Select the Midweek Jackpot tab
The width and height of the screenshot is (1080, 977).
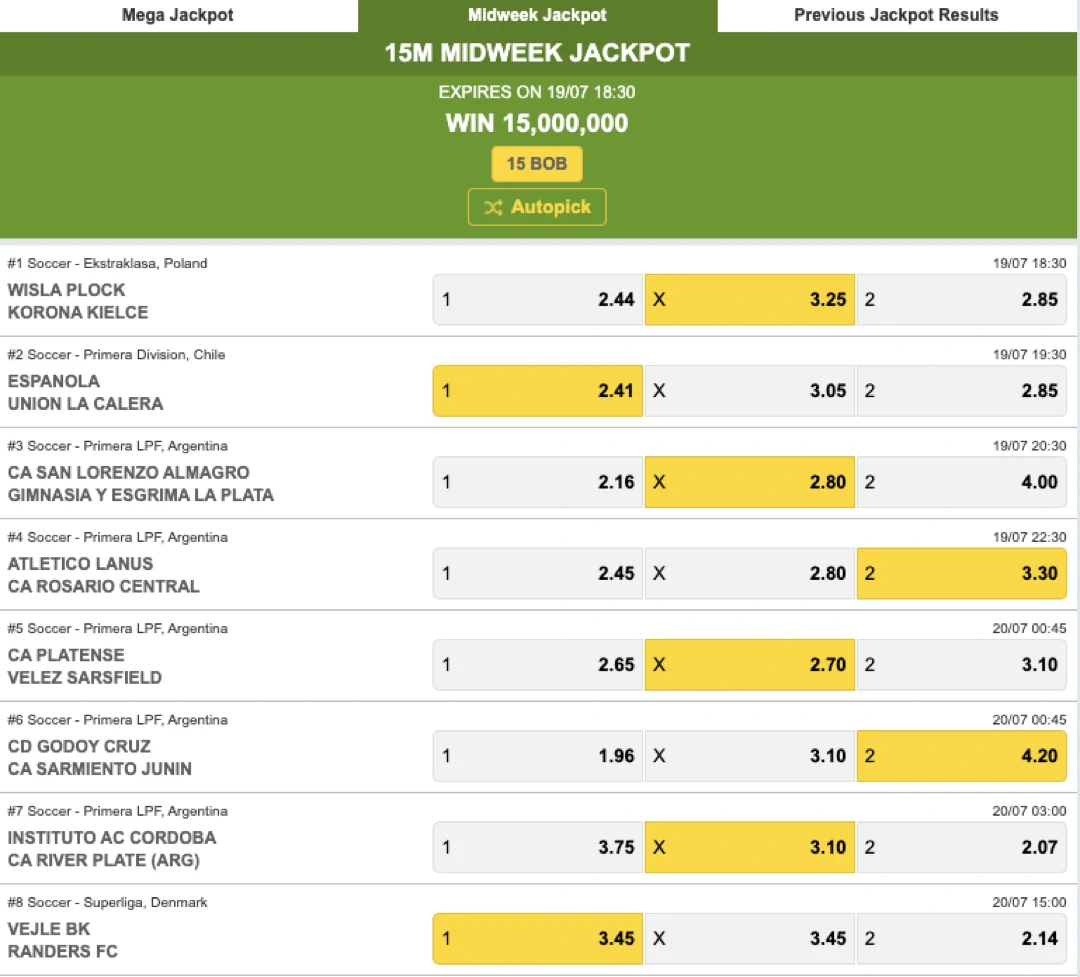(x=537, y=15)
